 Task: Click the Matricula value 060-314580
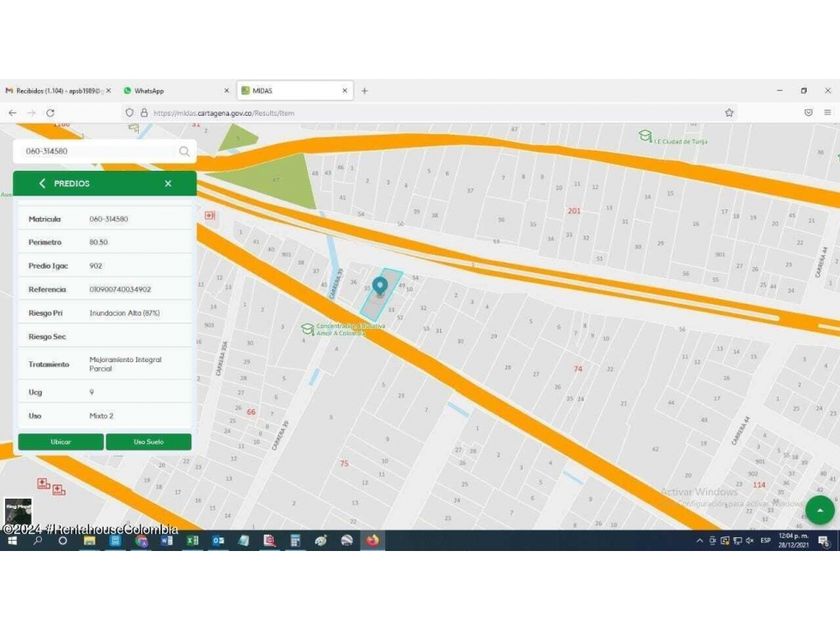click(109, 219)
